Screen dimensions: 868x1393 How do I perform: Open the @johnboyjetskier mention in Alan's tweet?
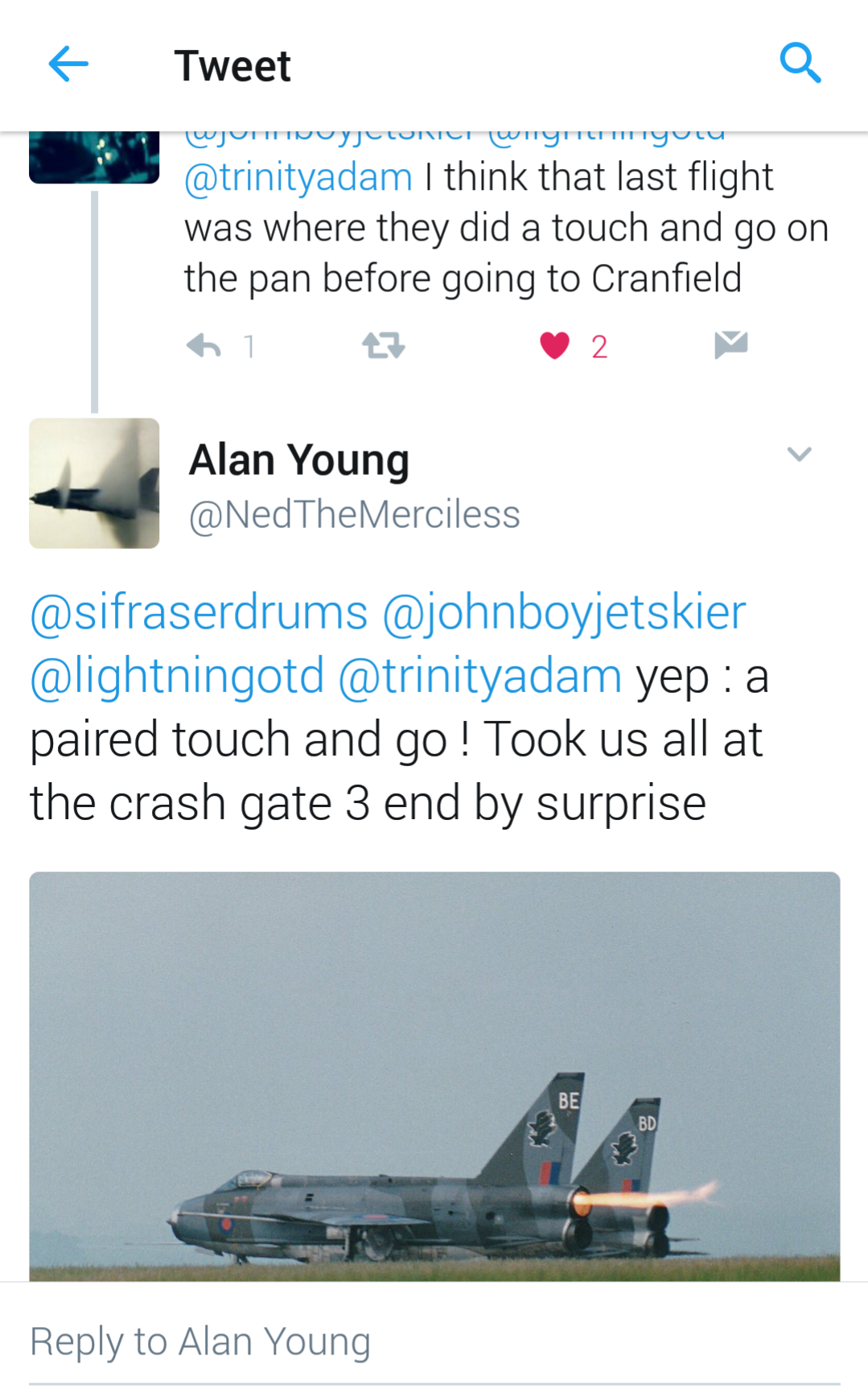(564, 612)
